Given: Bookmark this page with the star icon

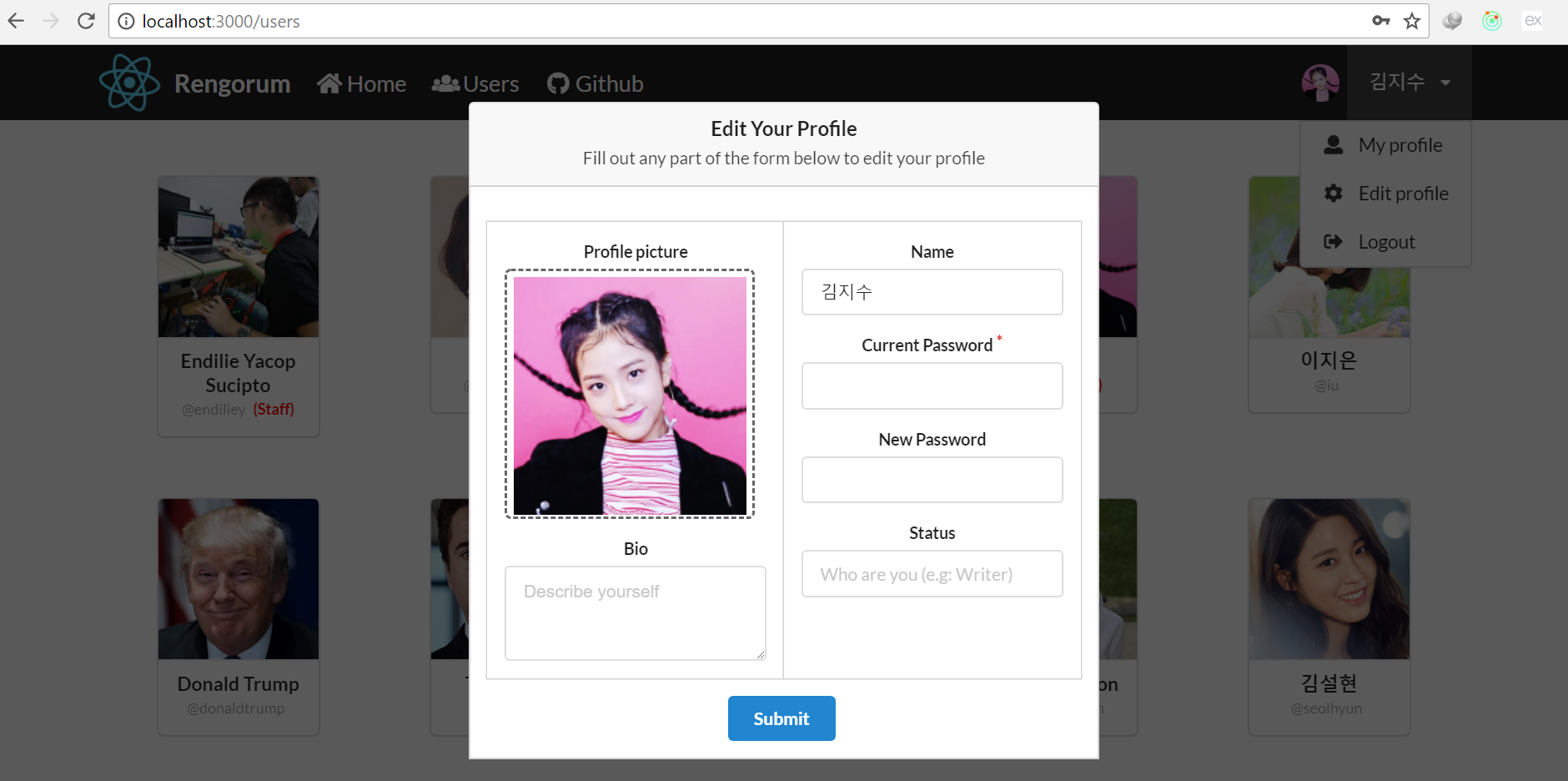Looking at the screenshot, I should click(1412, 21).
